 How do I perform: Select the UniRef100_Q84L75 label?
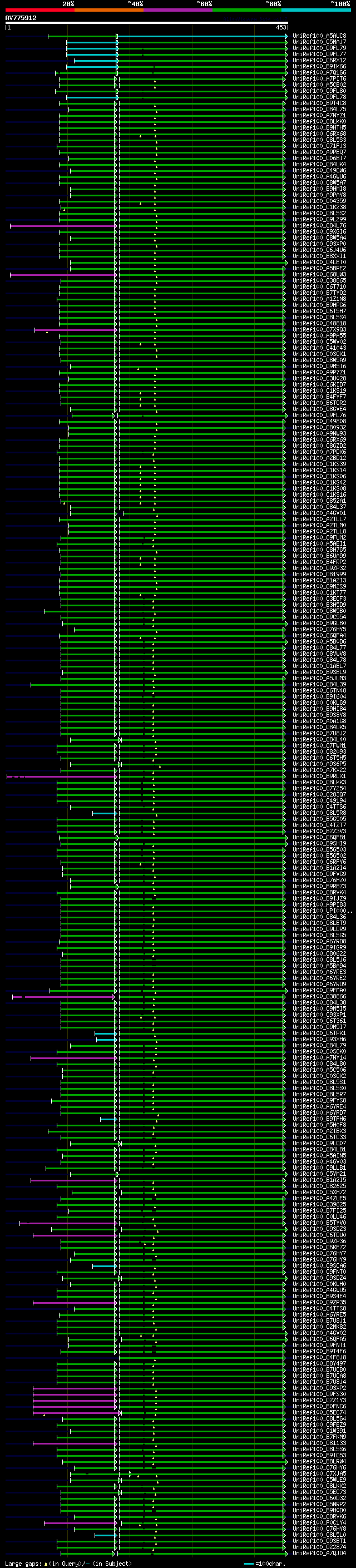tap(319, 109)
